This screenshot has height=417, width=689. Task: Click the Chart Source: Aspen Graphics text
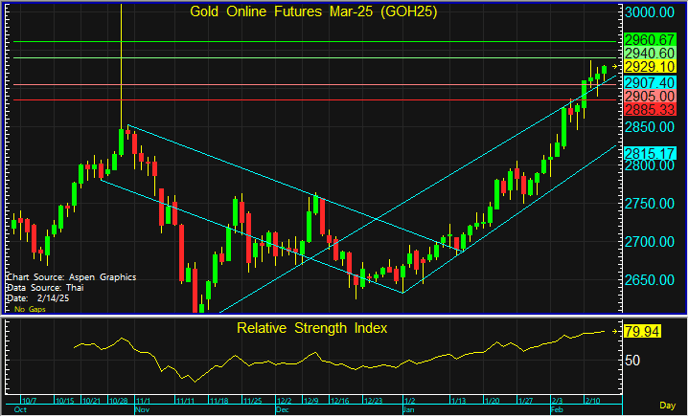[70, 277]
